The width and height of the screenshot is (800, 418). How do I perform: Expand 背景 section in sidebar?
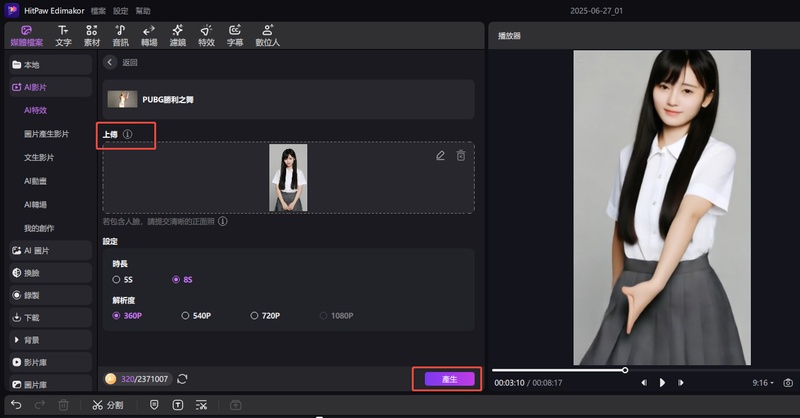click(51, 340)
